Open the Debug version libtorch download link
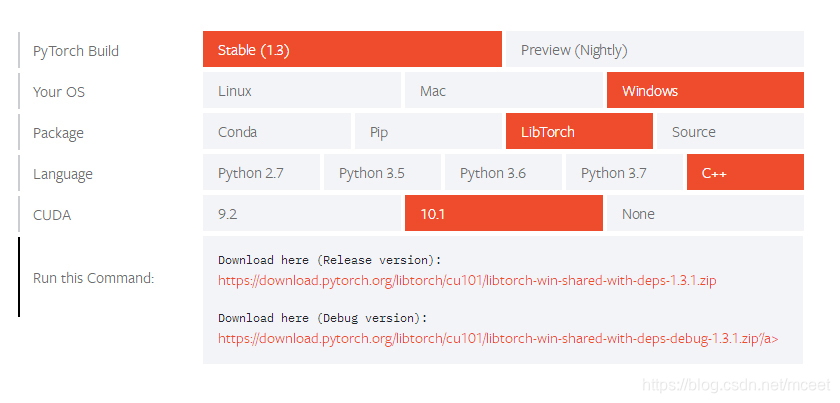The width and height of the screenshot is (840, 403). 498,338
